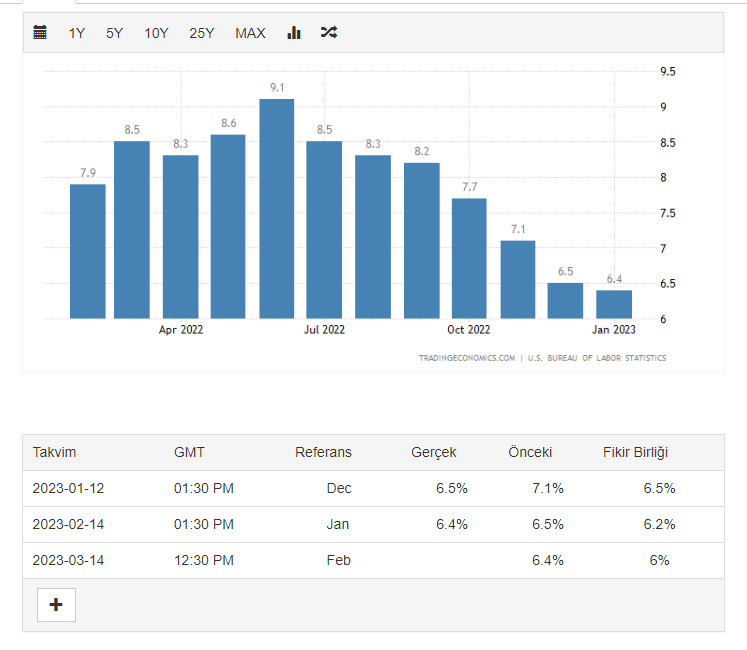Click the 6.4 bar for Jan 2023
This screenshot has height=650, width=747.
click(614, 304)
